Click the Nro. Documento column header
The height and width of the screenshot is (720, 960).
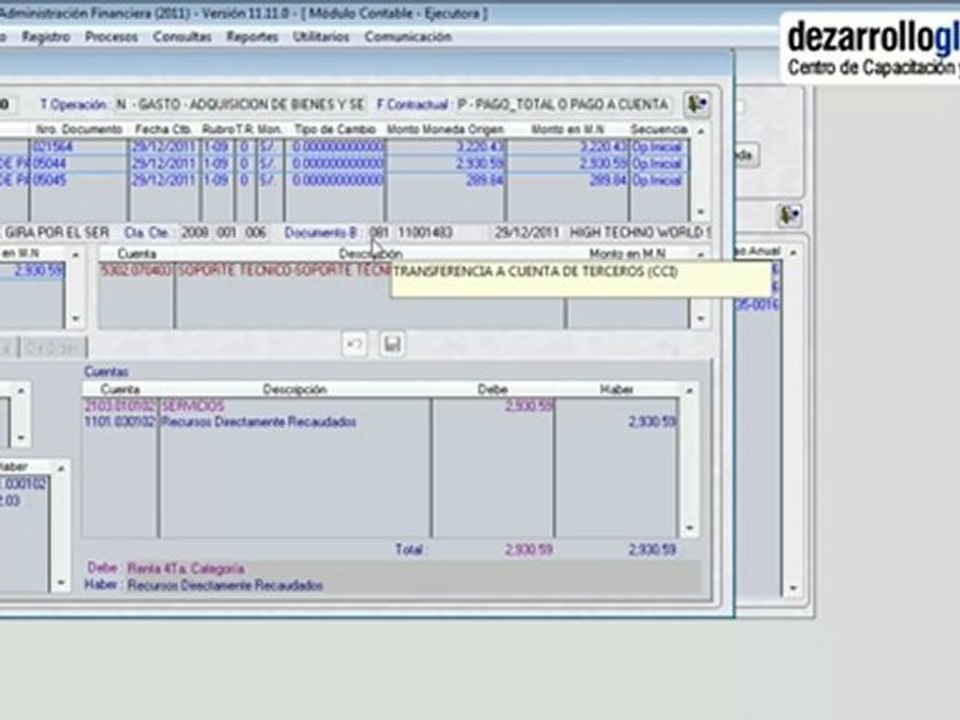[79, 129]
